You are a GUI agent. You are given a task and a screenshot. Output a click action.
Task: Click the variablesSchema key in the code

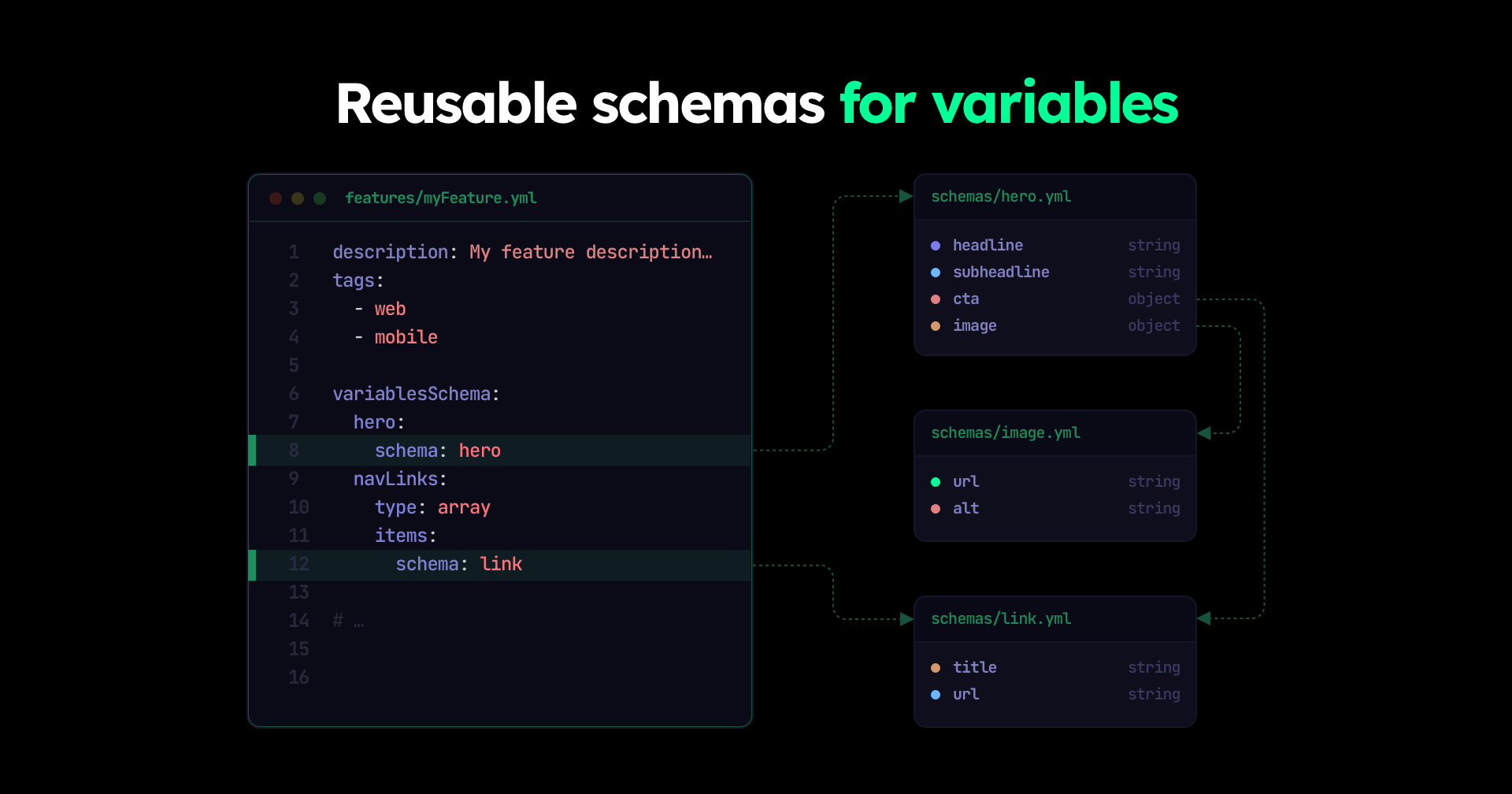pyautogui.click(x=411, y=394)
